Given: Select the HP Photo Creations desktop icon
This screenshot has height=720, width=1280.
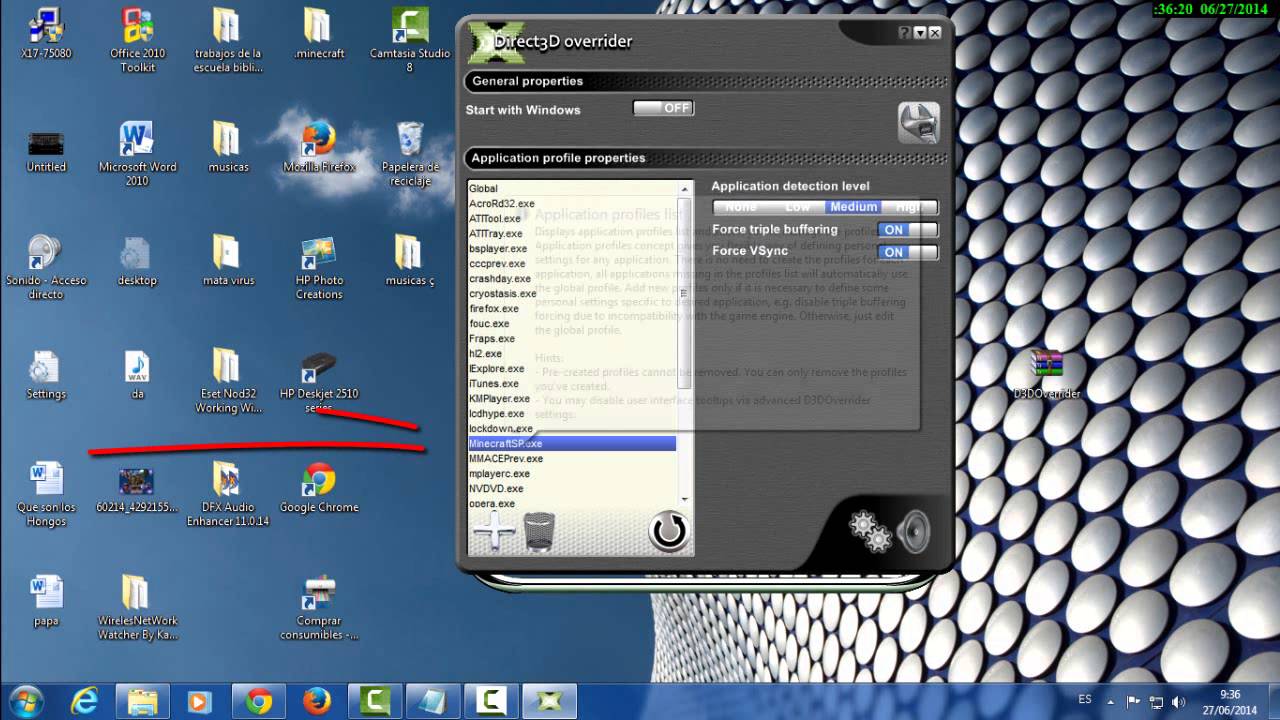Looking at the screenshot, I should 319,268.
